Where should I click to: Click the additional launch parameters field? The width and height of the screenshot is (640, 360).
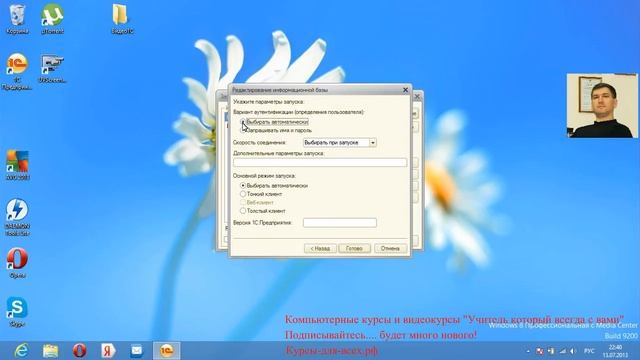(x=320, y=162)
